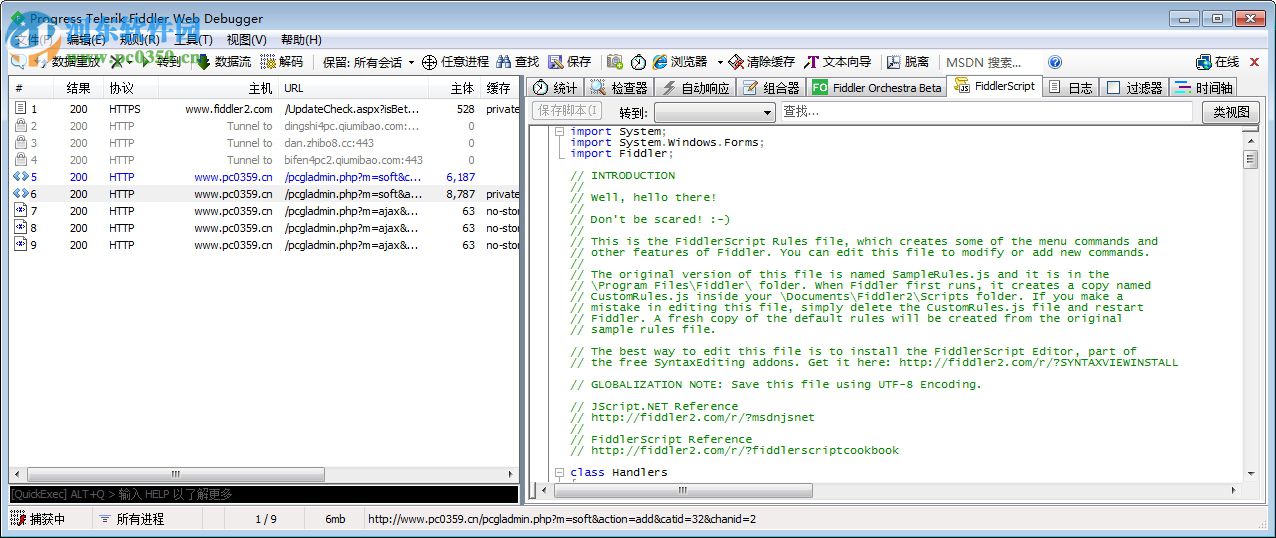The width and height of the screenshot is (1276, 538).
Task: Click the 数据重放 (Replay) toolbar button
Action: pyautogui.click(x=68, y=62)
